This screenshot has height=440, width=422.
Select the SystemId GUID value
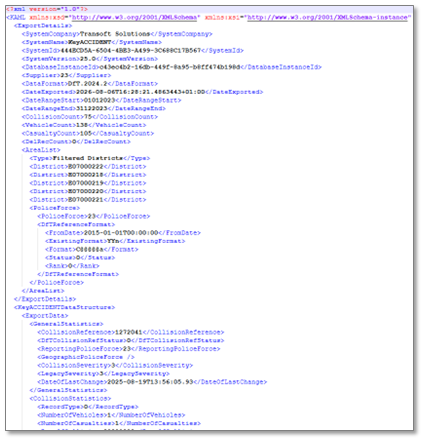131,51
